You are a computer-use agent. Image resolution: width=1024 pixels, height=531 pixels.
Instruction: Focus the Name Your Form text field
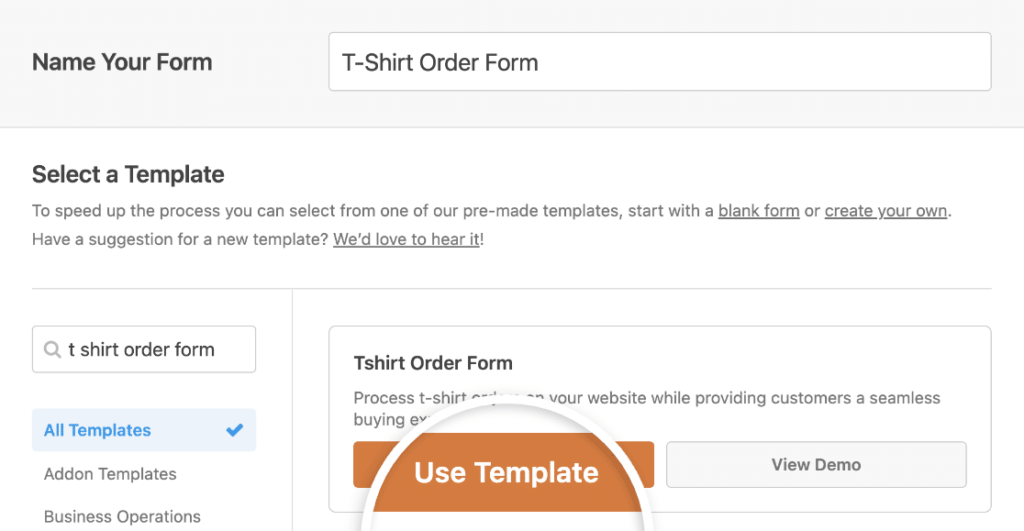659,62
